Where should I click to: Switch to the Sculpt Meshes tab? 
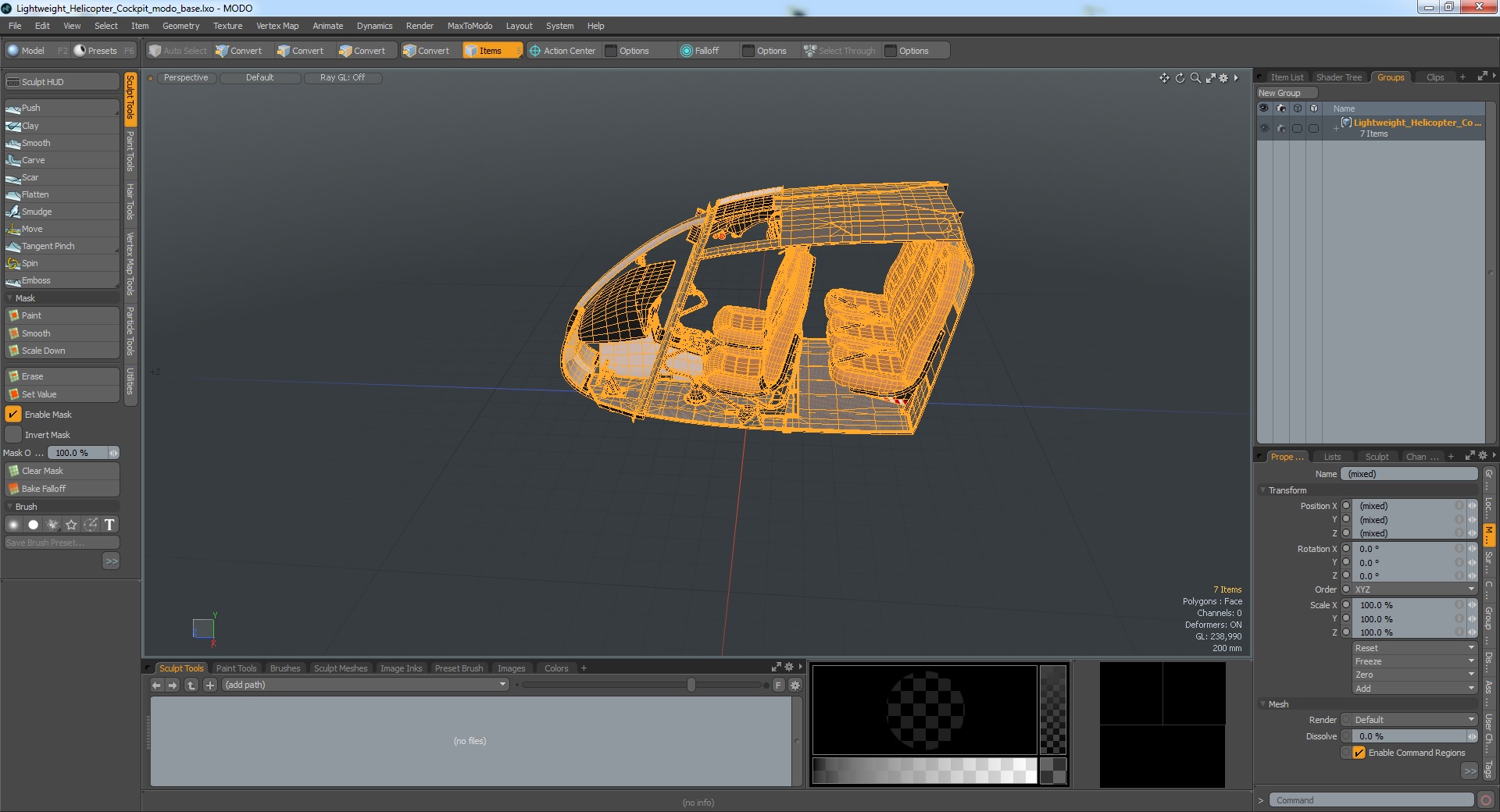(x=340, y=668)
